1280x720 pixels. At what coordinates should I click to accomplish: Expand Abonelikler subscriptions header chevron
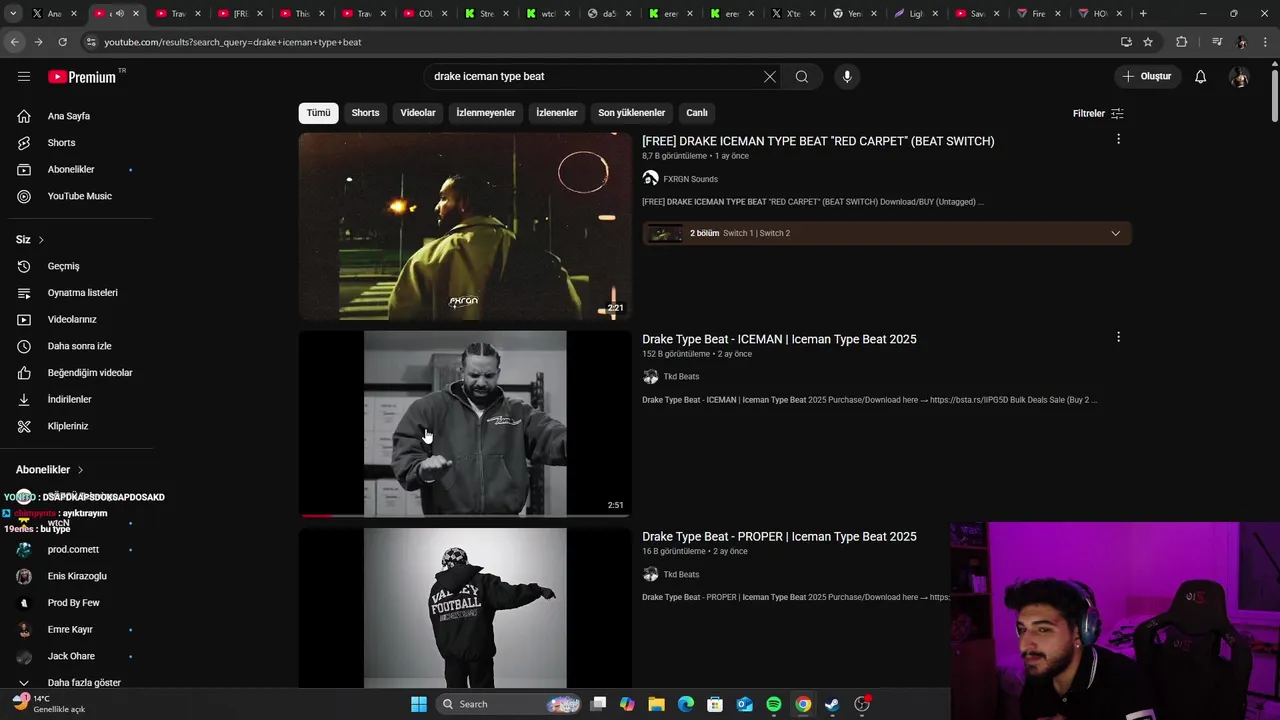81,470
